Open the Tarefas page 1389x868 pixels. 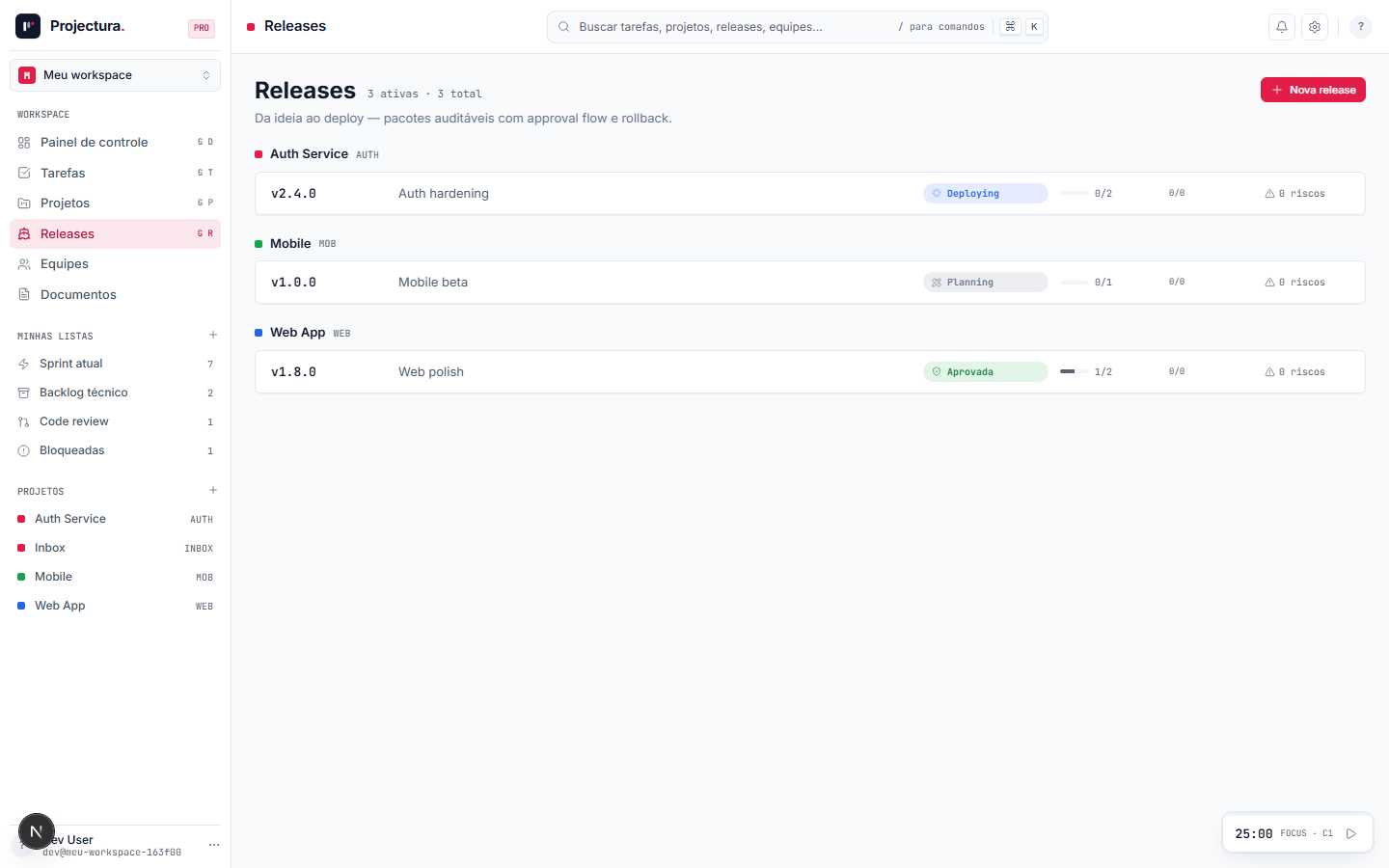click(115, 173)
